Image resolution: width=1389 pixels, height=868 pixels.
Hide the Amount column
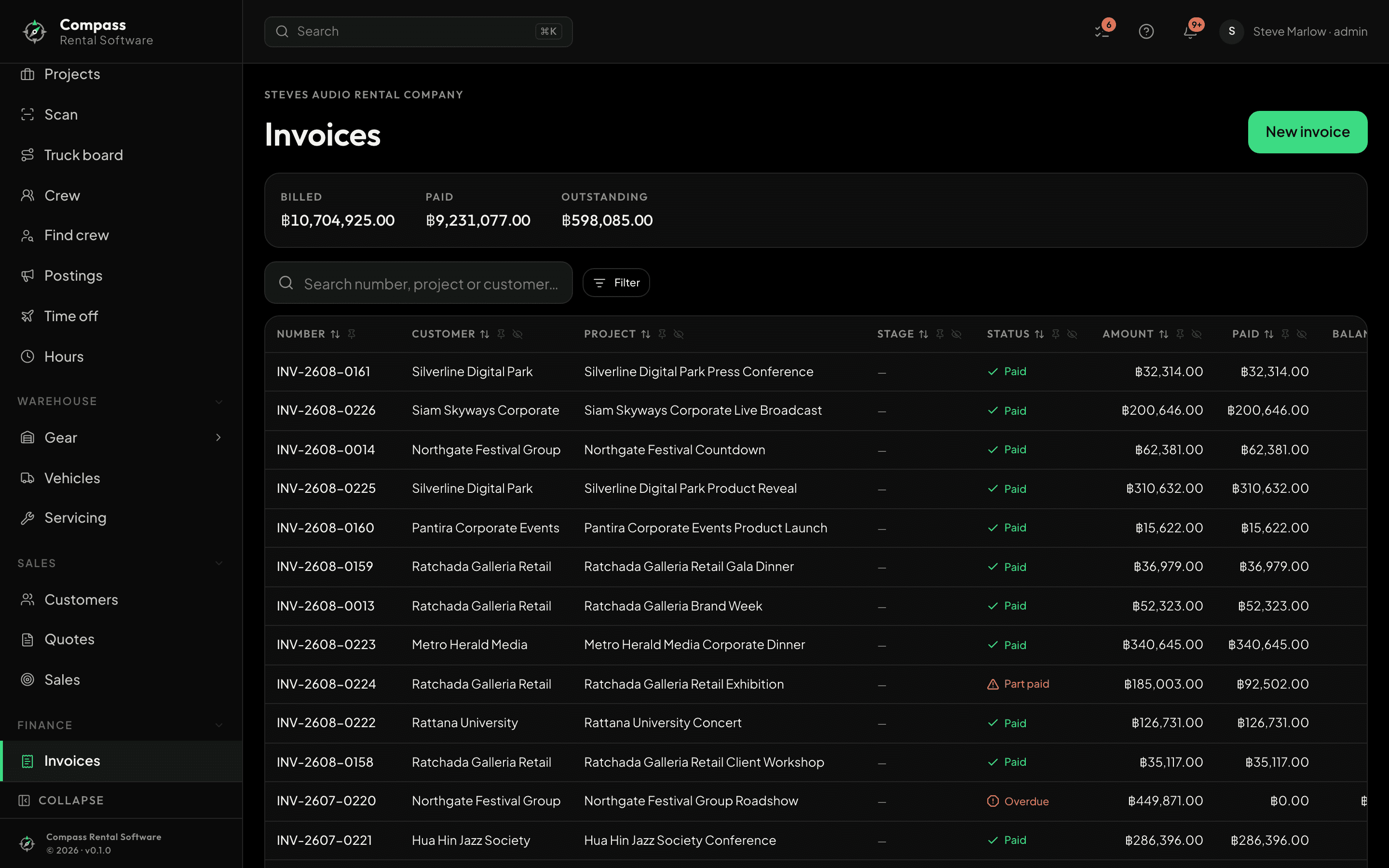(x=1197, y=334)
